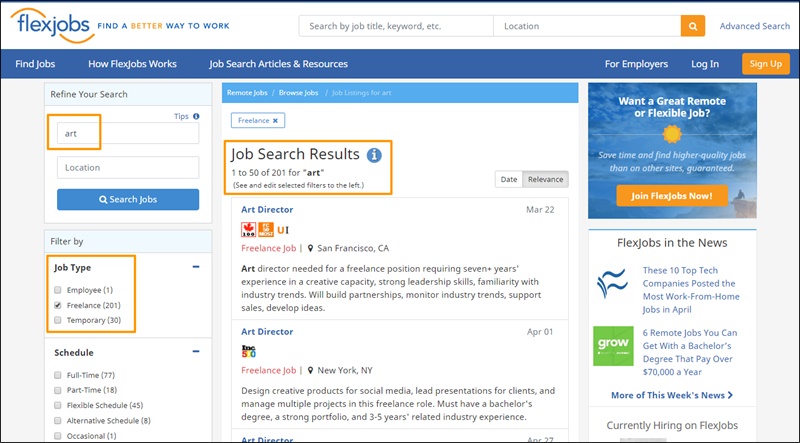Image resolution: width=800 pixels, height=443 pixels.
Task: Click the sidebar Location field
Action: [128, 167]
